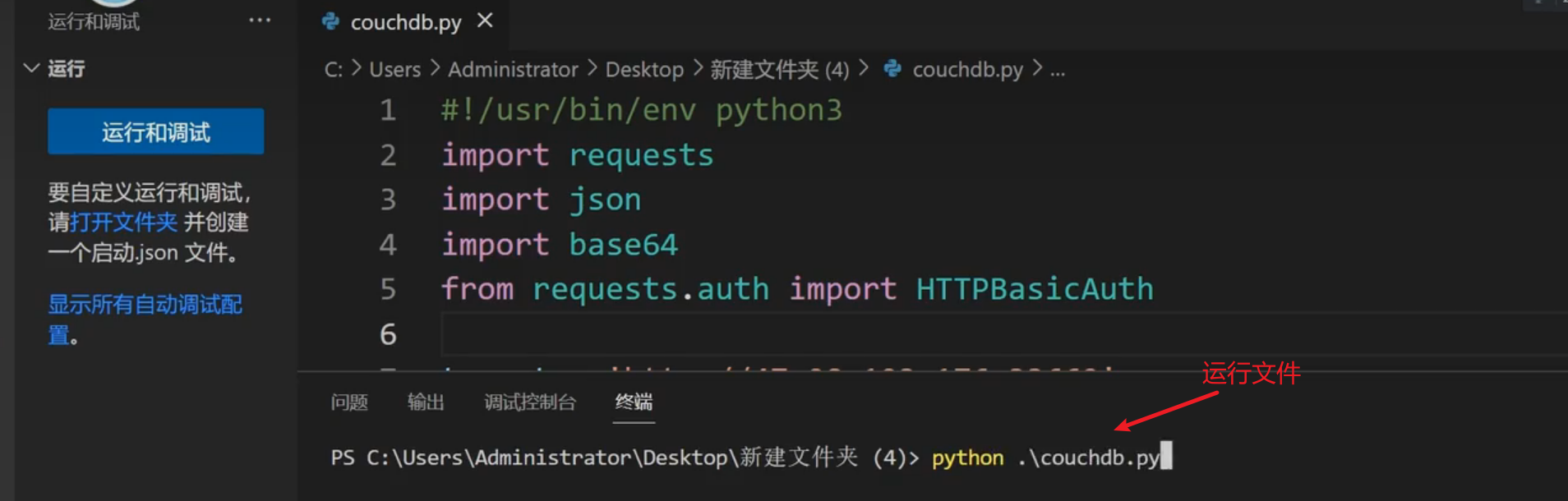
Task: Open the 打开文件夹 link
Action: (123, 223)
